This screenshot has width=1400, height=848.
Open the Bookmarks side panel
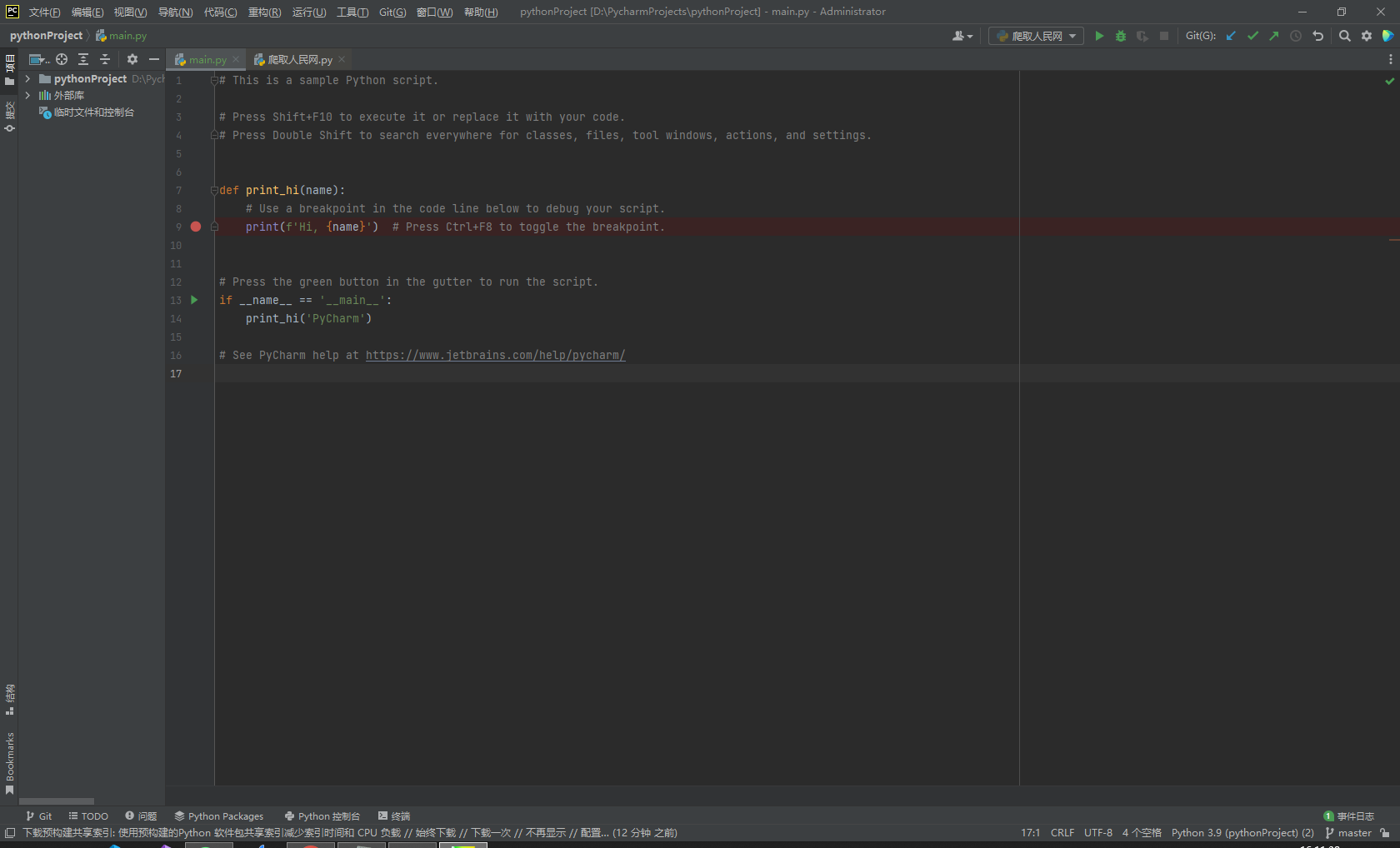coord(10,763)
